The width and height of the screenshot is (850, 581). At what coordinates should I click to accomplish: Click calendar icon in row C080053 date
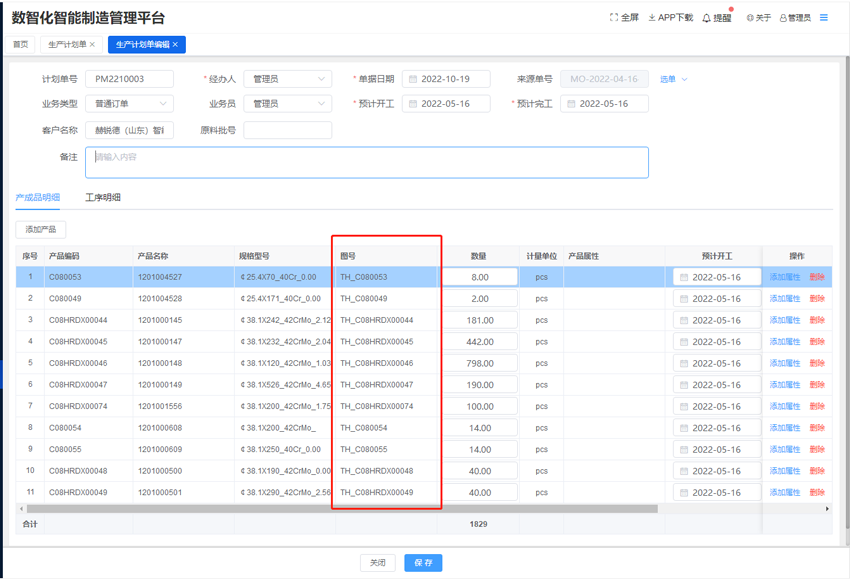point(684,277)
